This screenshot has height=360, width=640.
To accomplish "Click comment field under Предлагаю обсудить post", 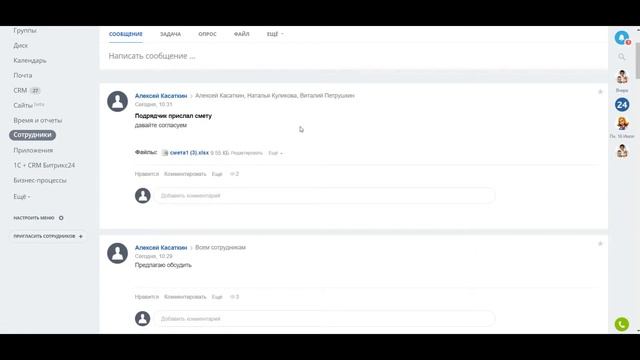I will [324, 319].
